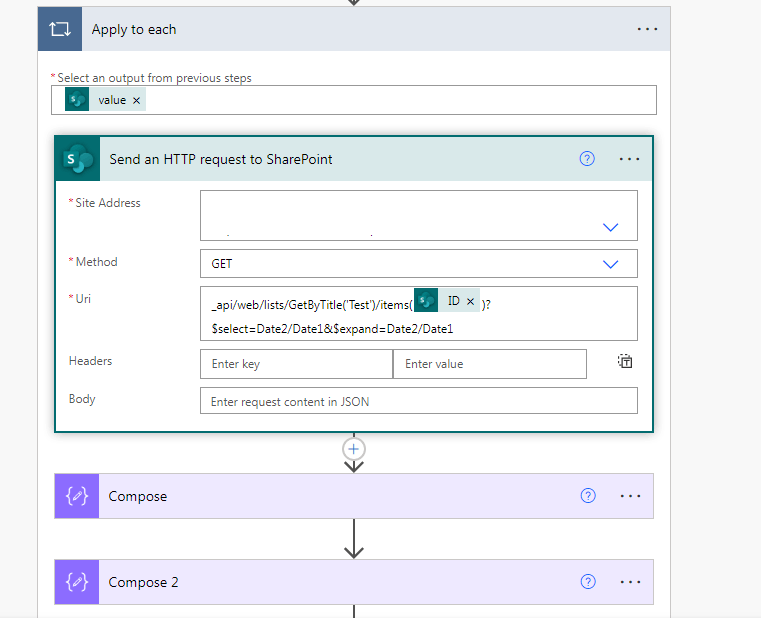Open help for Send an HTTP request
This screenshot has height=618, width=761.
point(587,159)
